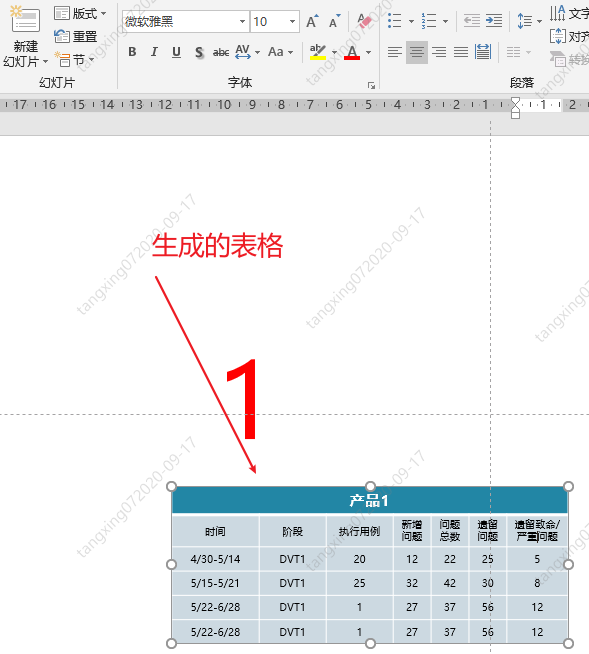Click the 新增问题 column header cell
The width and height of the screenshot is (589, 654).
pos(412,531)
